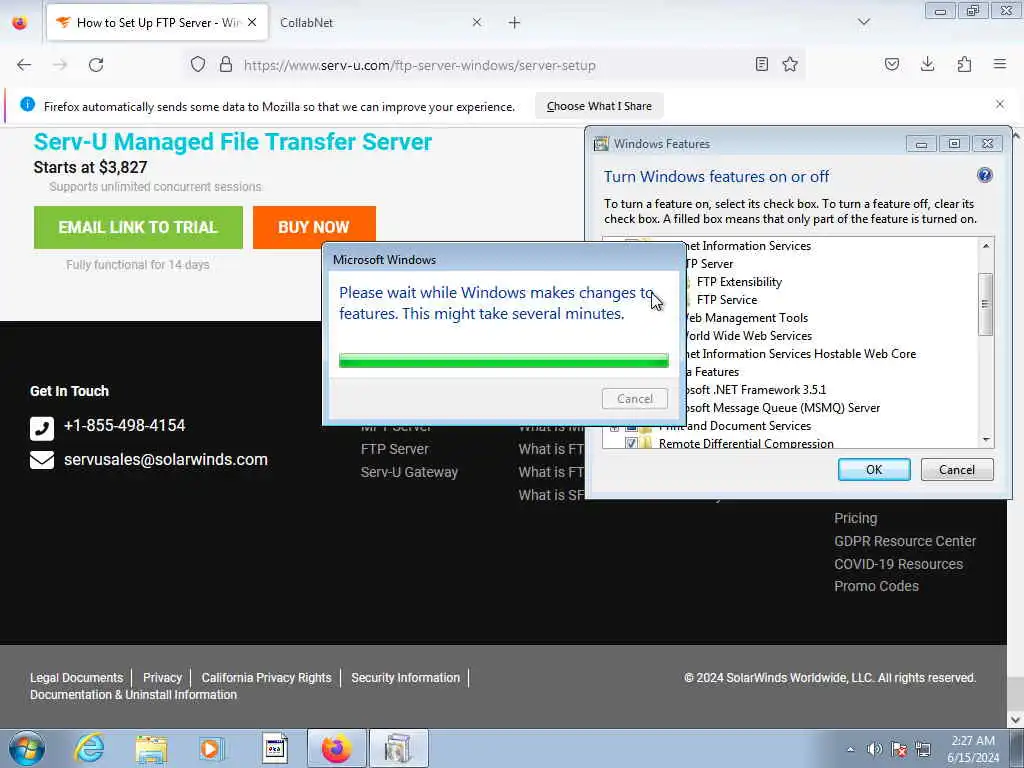This screenshot has width=1024, height=768.
Task: Toggle the Print and Document Services checkbox
Action: click(x=631, y=426)
